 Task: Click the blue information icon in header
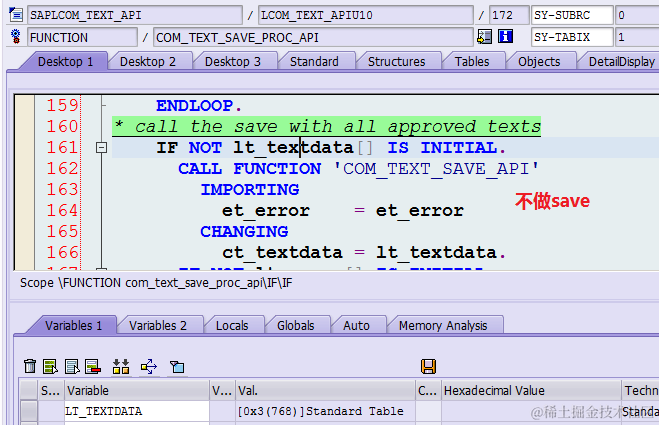[x=505, y=37]
